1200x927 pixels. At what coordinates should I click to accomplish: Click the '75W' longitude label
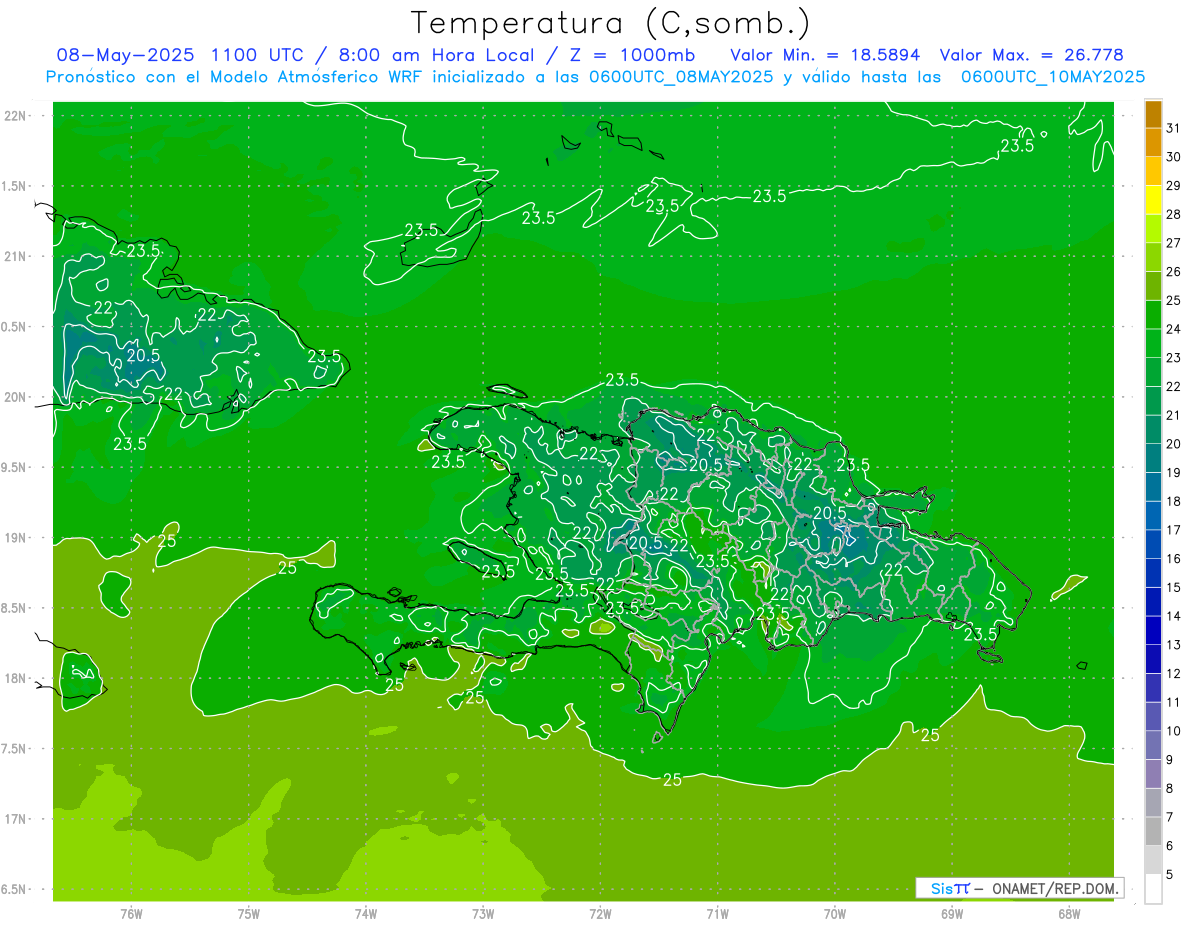coord(249,913)
